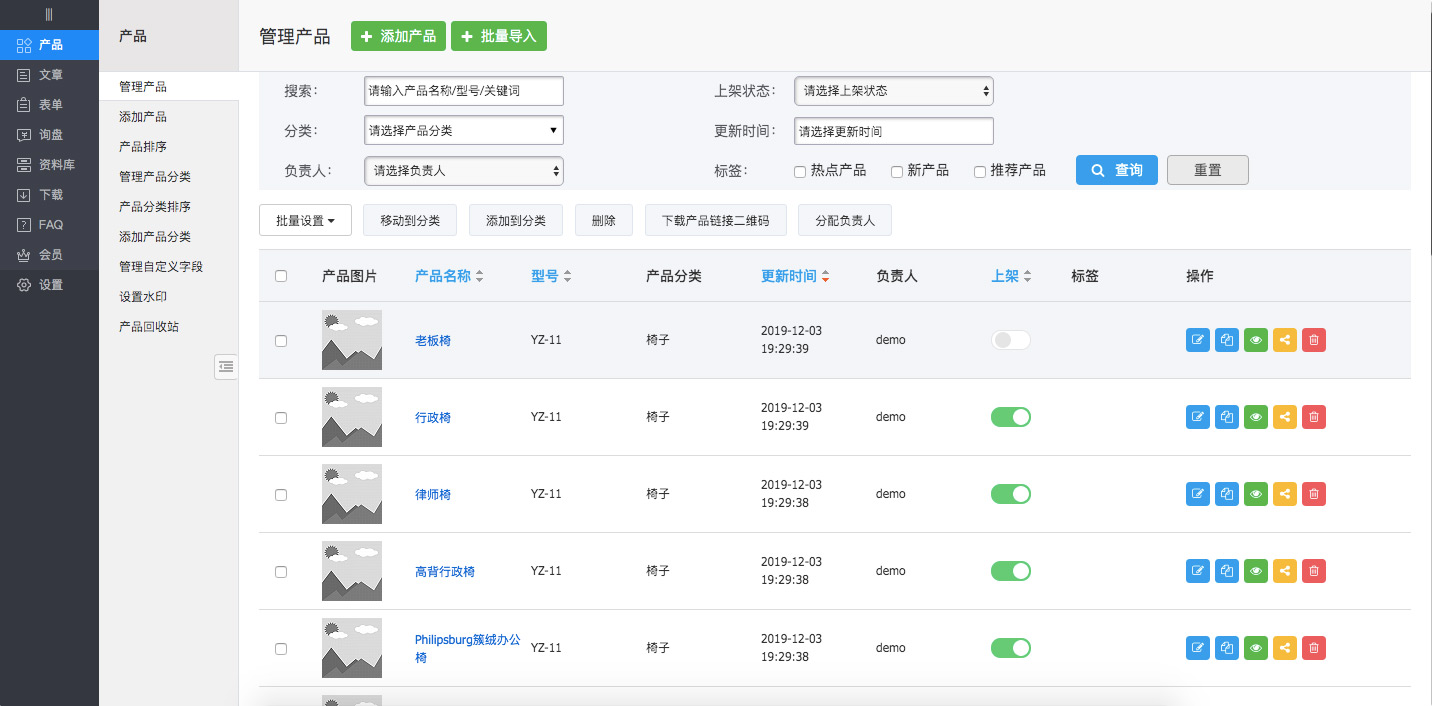Collapse the submenu with the sidebar fold icon
Screen dimensions: 1432x706
[x=226, y=367]
